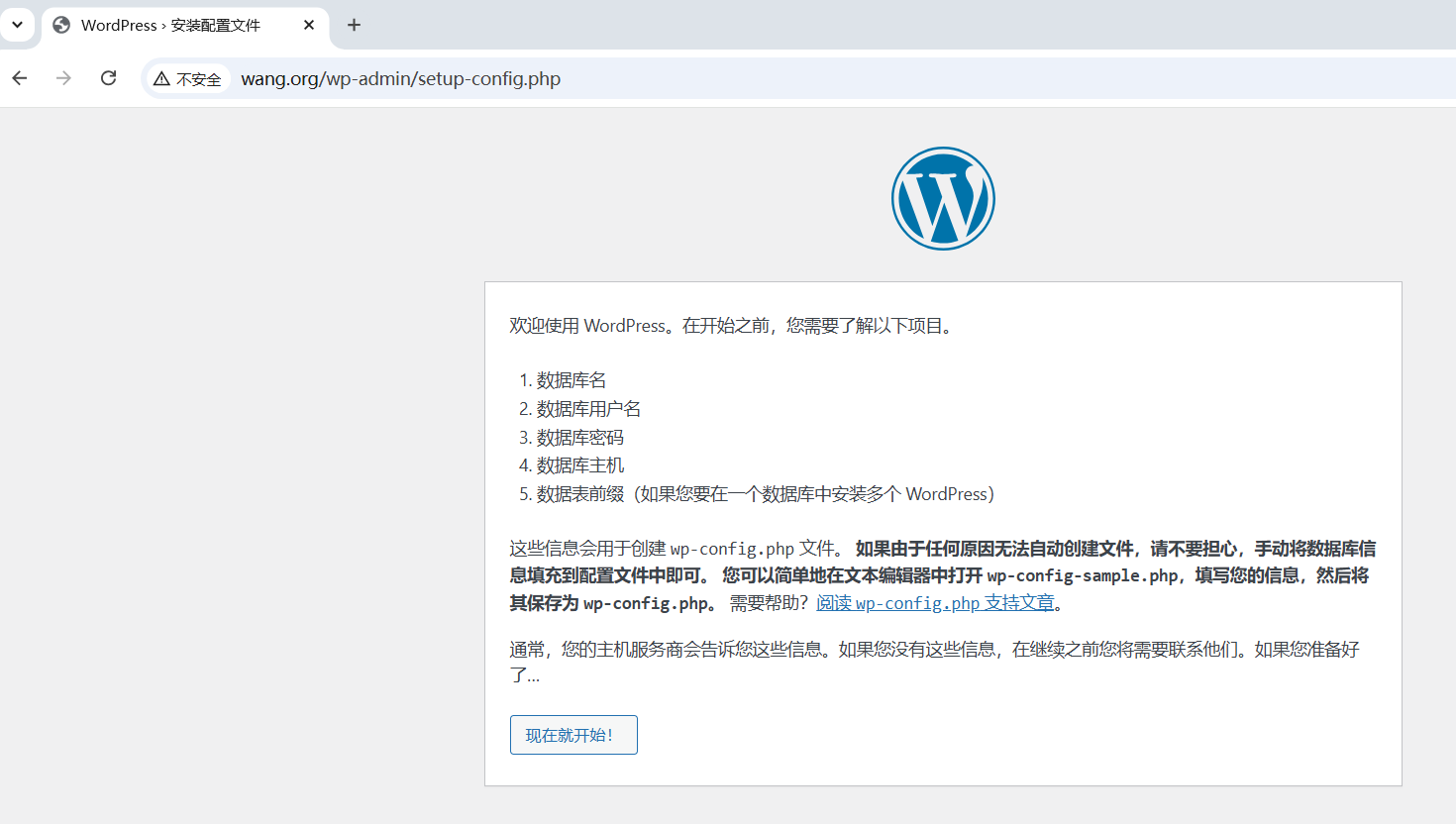Click list item 数据库用户名
This screenshot has height=824, width=1456.
[589, 409]
